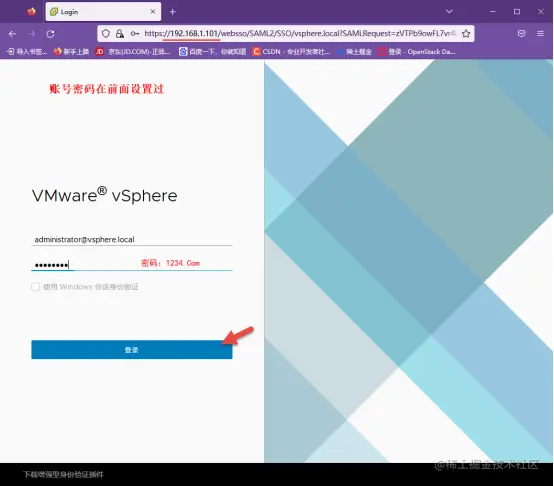The image size is (554, 486).
Task: Click the Firefox forward arrow button
Action: tap(32, 34)
